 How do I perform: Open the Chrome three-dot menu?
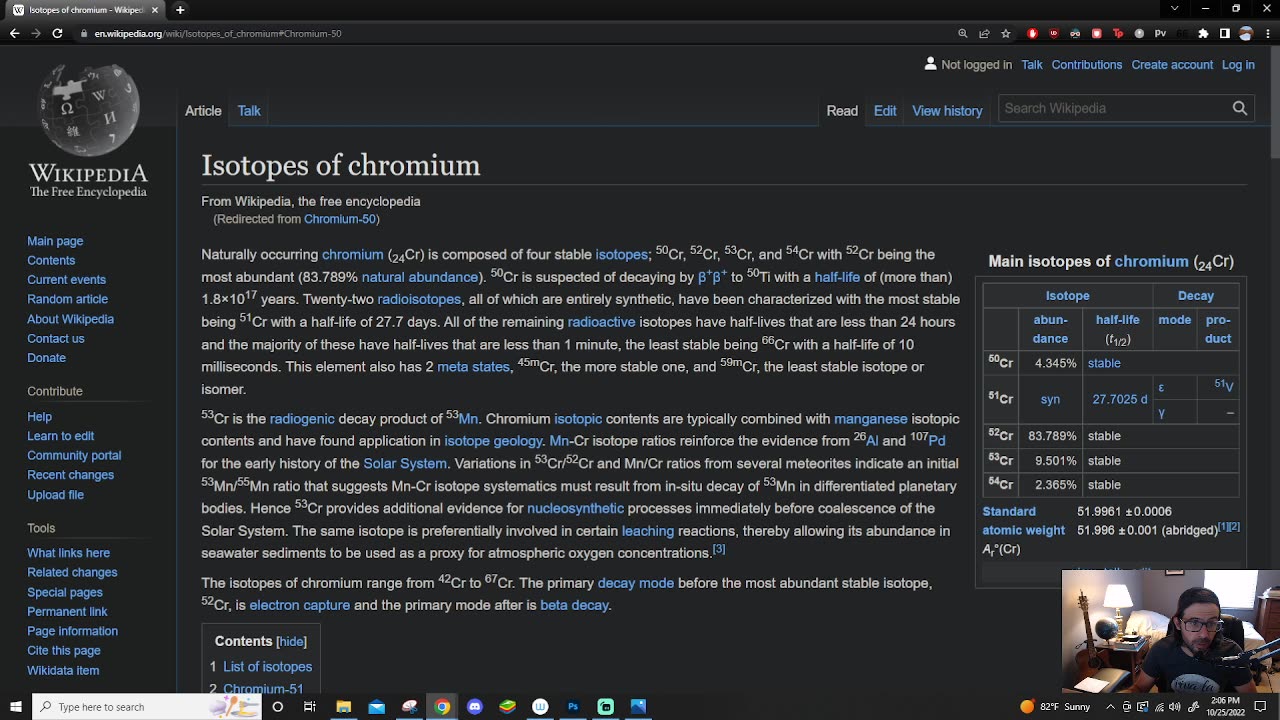point(1266,33)
